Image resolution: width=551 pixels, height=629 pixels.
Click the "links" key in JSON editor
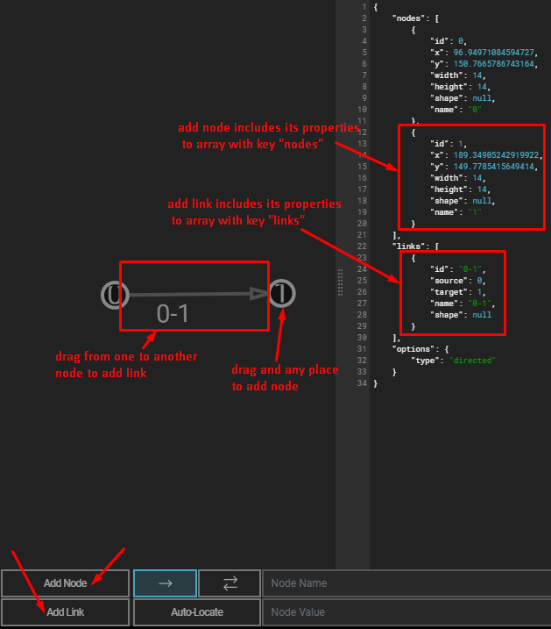coord(409,246)
